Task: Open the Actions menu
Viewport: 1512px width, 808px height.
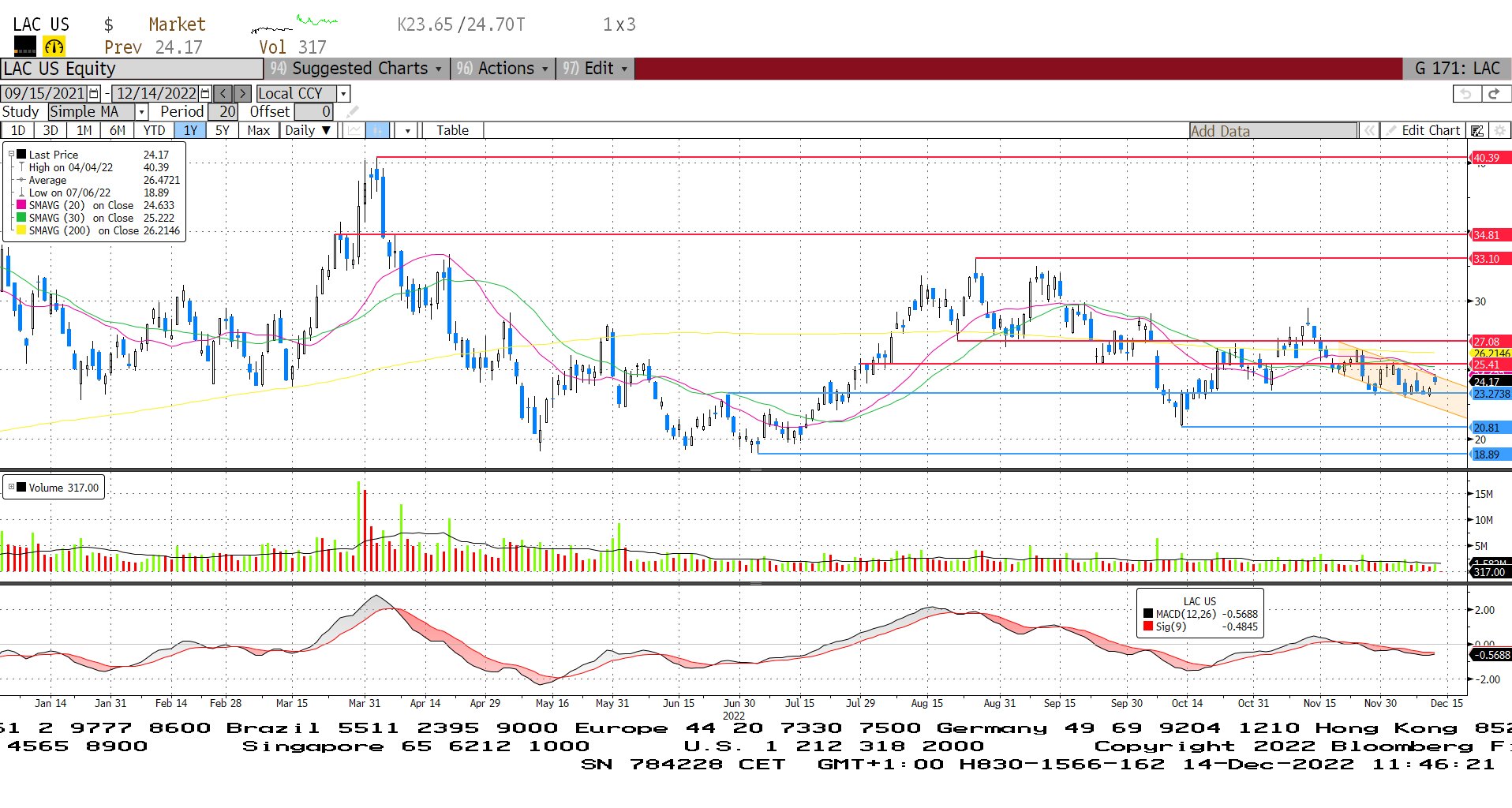Action: tap(503, 69)
